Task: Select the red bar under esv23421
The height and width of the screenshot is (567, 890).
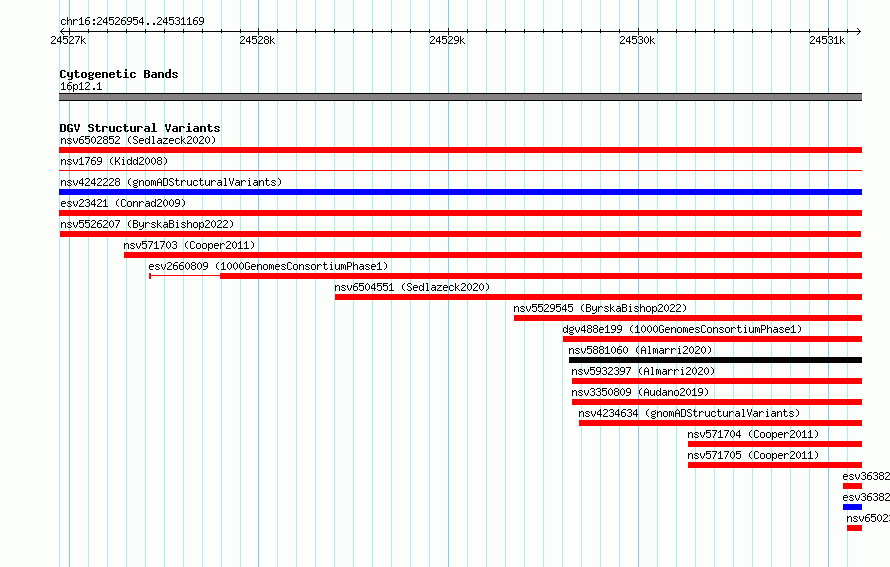Action: point(460,213)
